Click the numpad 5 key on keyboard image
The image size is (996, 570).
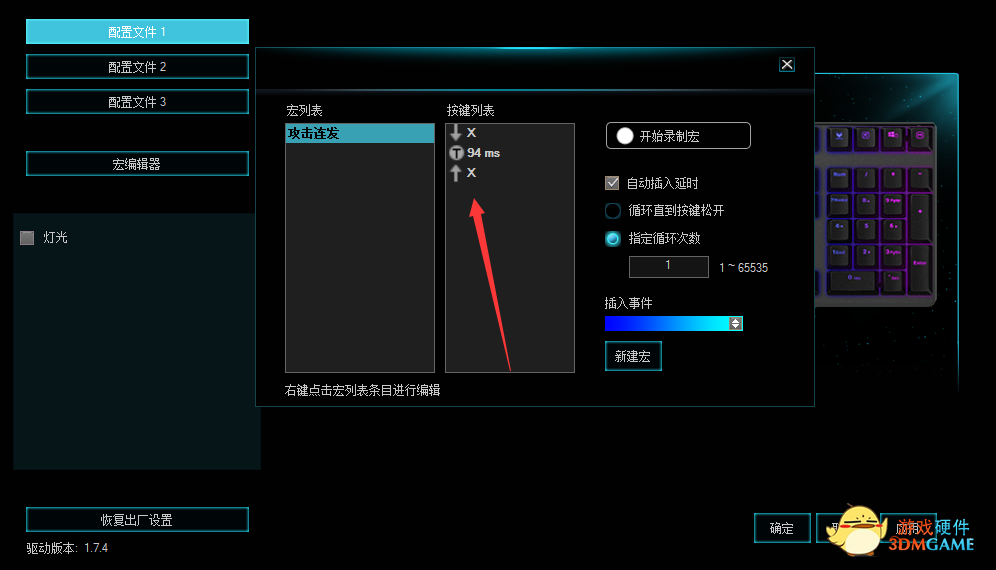[866, 227]
